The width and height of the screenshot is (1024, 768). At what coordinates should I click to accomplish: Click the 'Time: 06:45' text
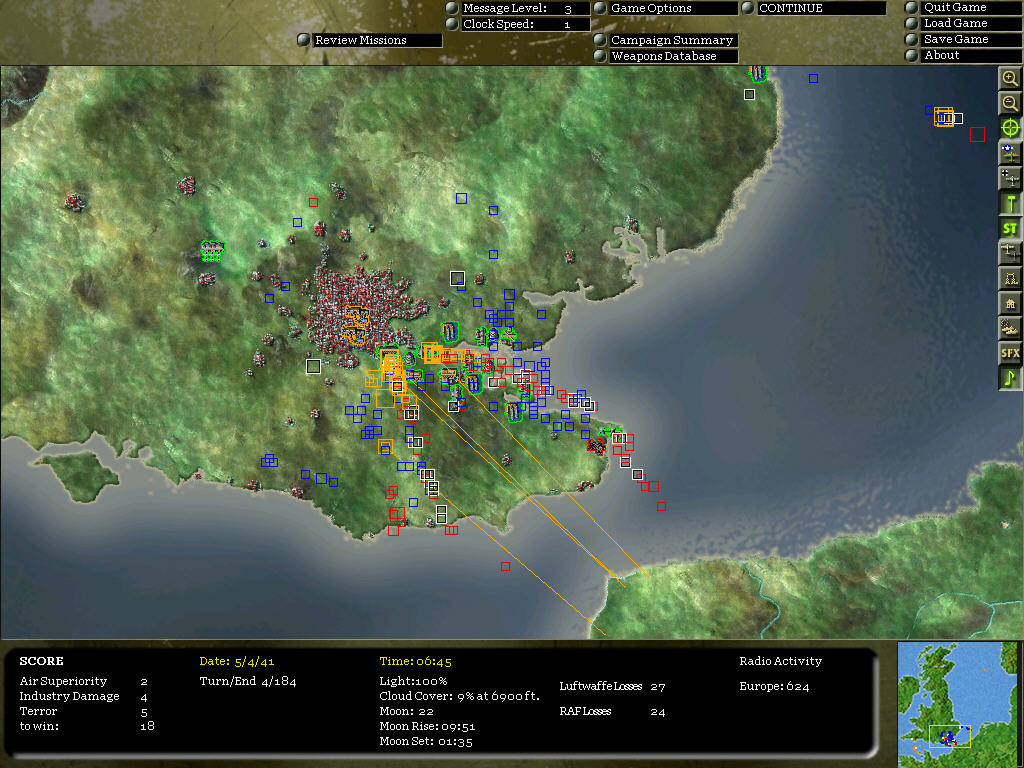tap(415, 662)
